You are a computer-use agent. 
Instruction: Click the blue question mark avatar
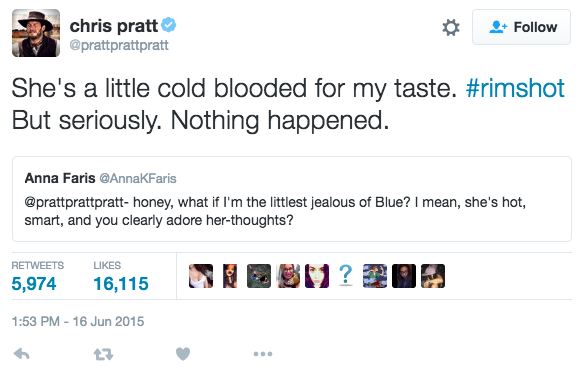pos(346,276)
